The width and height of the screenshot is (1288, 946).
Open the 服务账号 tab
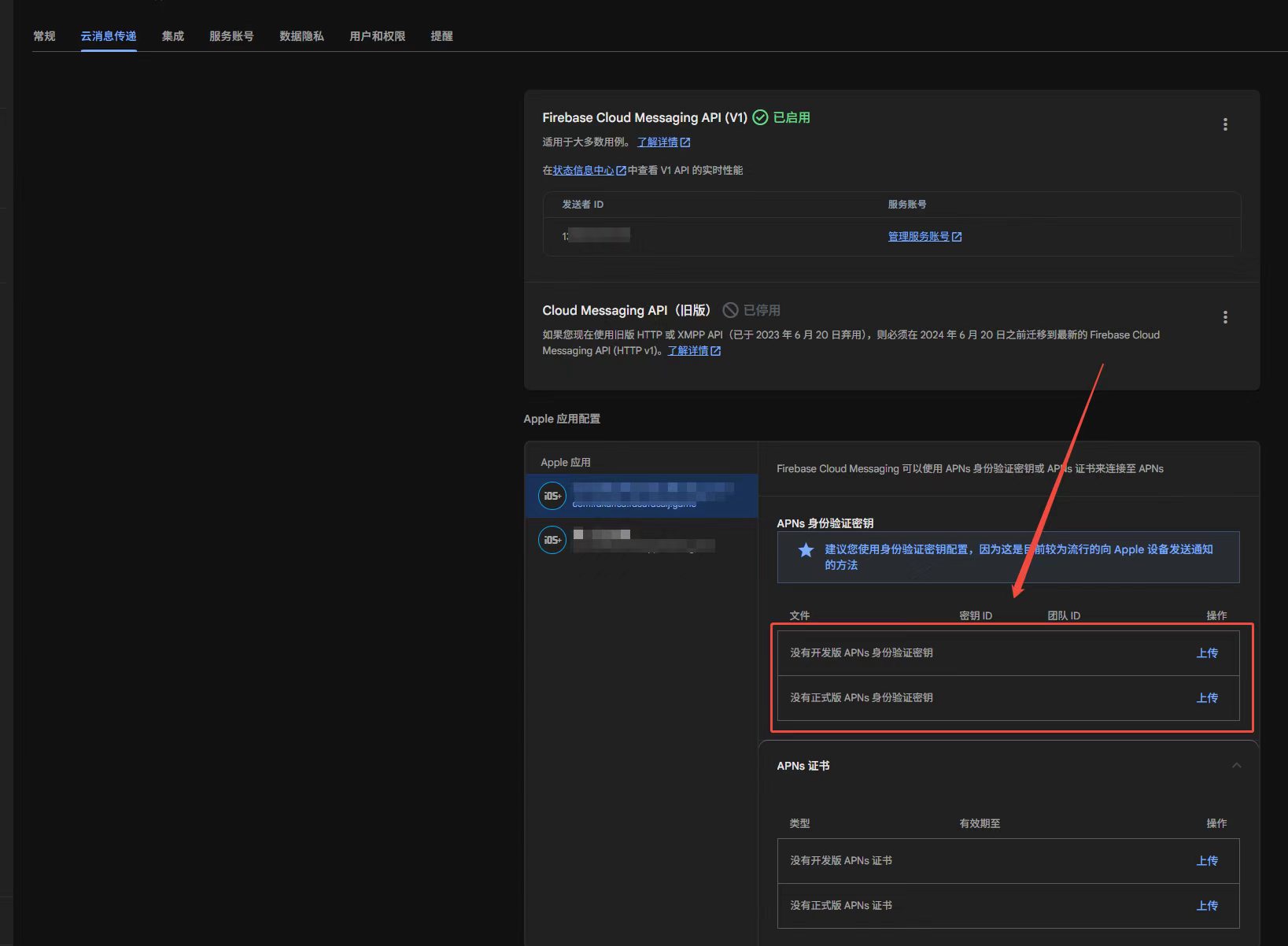coord(231,36)
